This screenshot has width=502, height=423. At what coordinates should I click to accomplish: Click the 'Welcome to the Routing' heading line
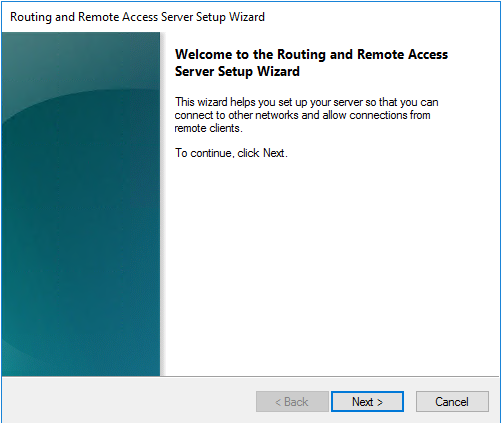click(x=311, y=54)
